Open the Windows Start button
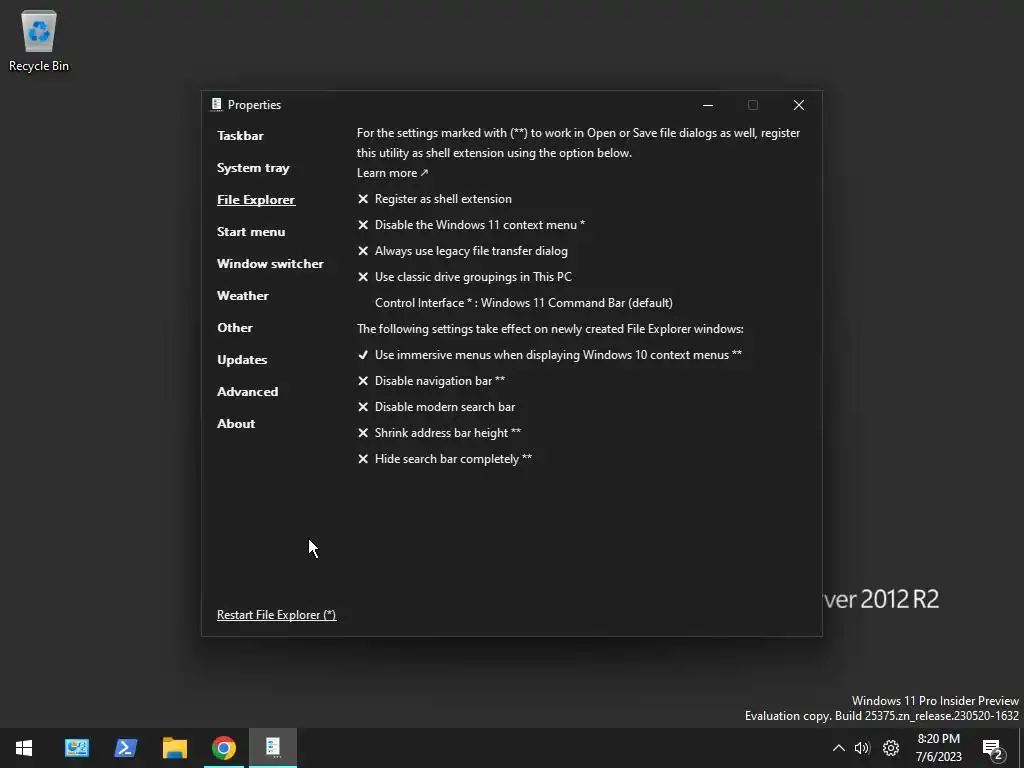 click(24, 748)
